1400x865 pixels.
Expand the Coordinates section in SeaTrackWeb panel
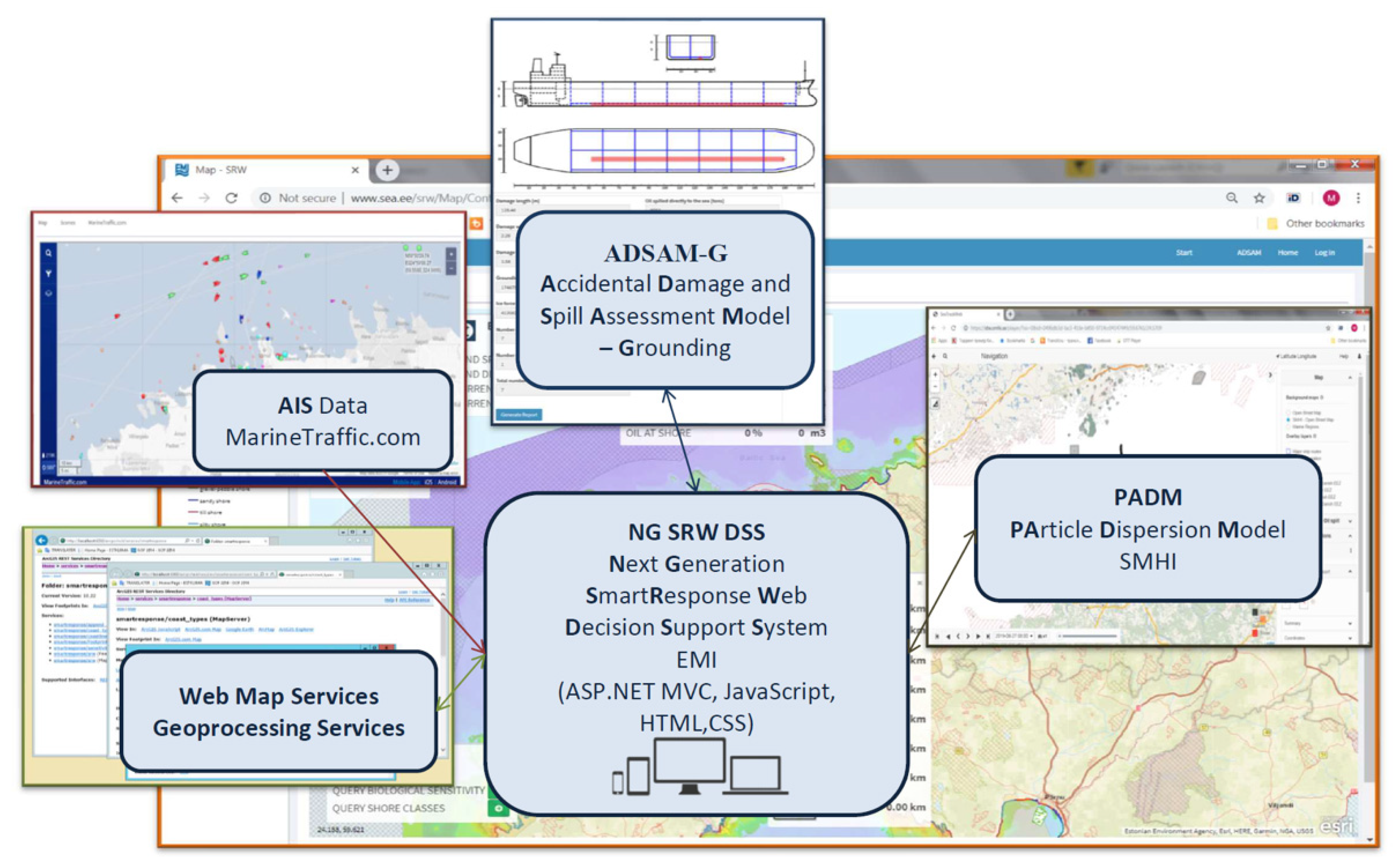tap(1350, 638)
